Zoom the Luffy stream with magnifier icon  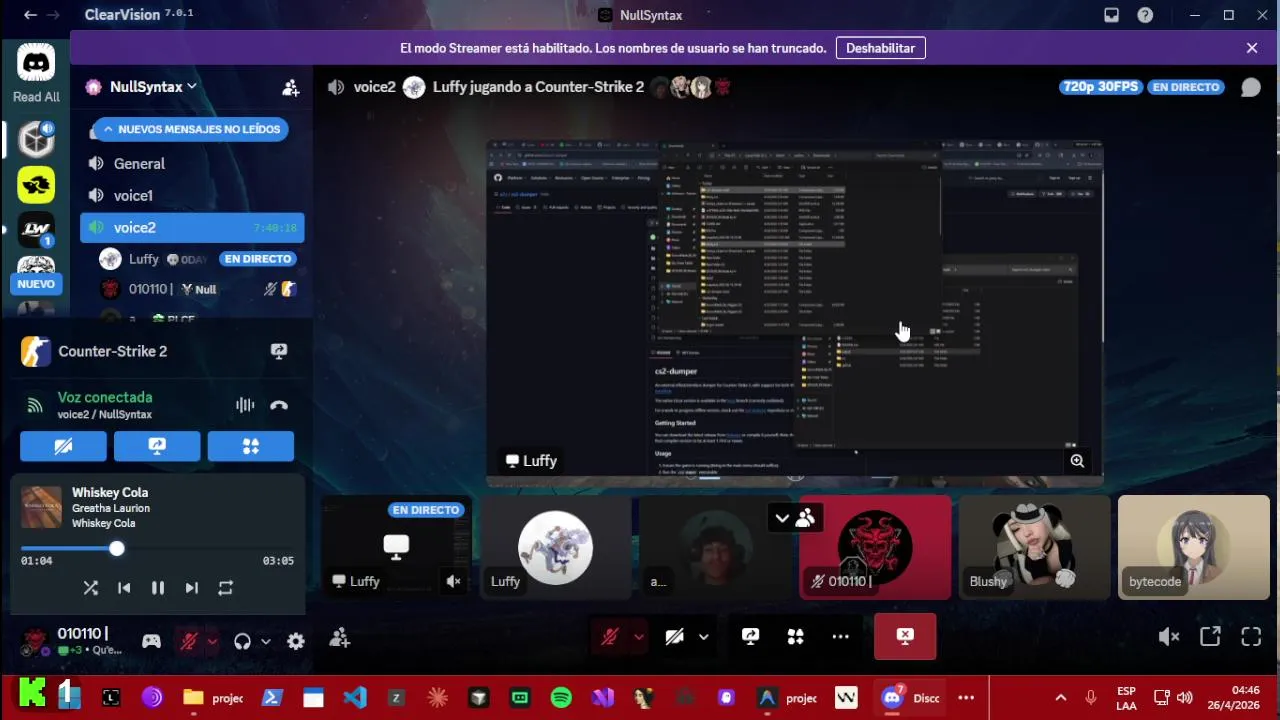pos(1077,461)
